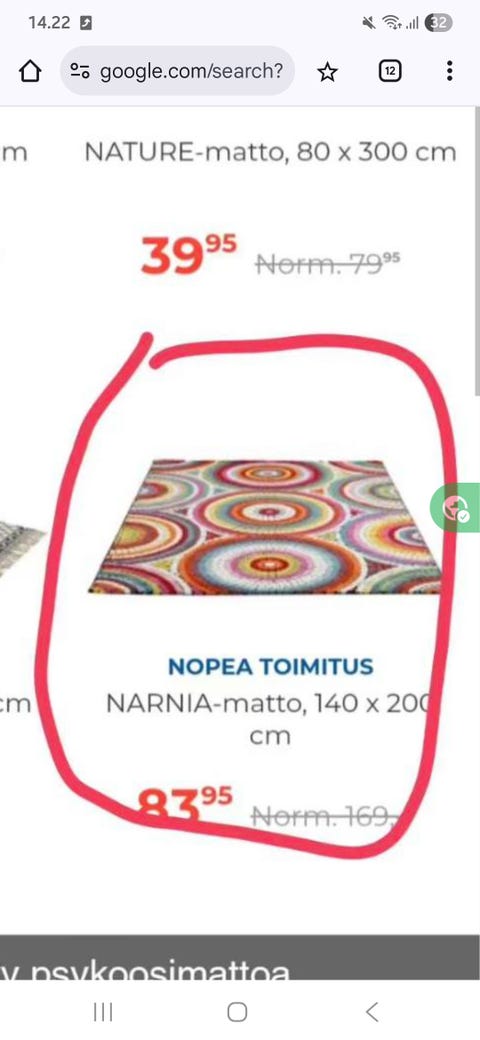Open NATURE-matto, 80 x 300 cm link
The height and width of the screenshot is (1040, 480).
pos(270,153)
